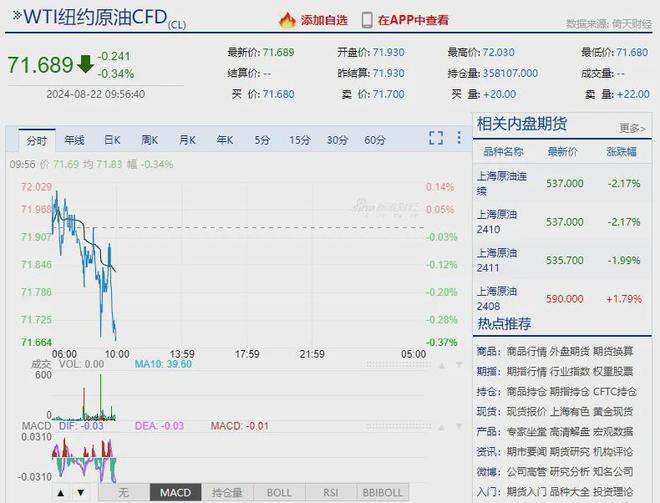Click the 在APP中查看 link

(x=413, y=20)
